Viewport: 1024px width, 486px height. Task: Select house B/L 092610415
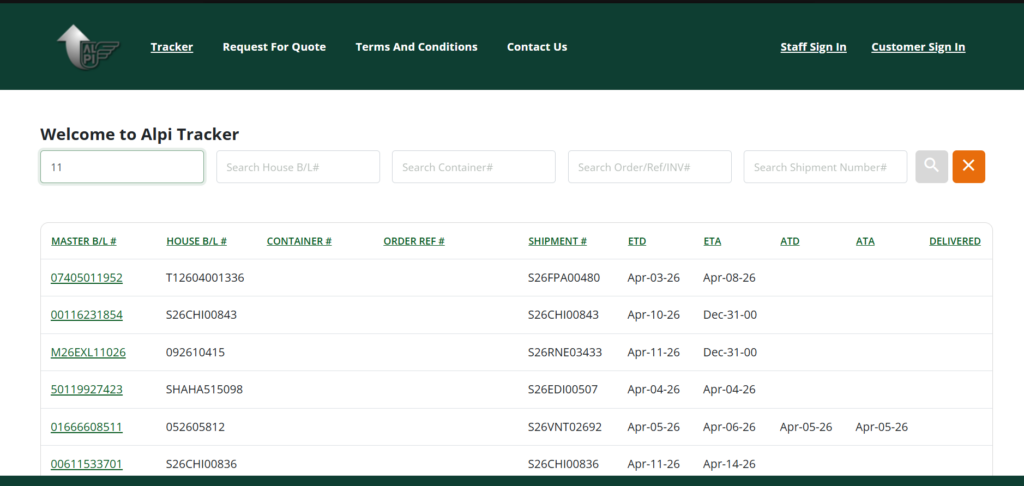click(195, 352)
